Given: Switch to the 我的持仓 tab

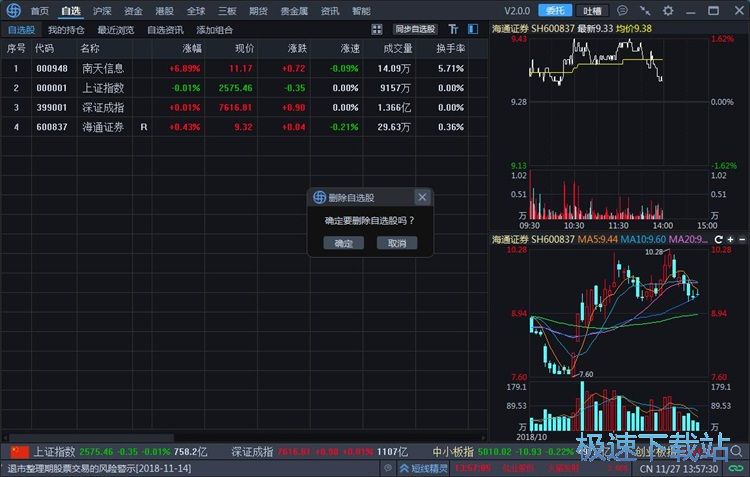Looking at the screenshot, I should click(66, 30).
